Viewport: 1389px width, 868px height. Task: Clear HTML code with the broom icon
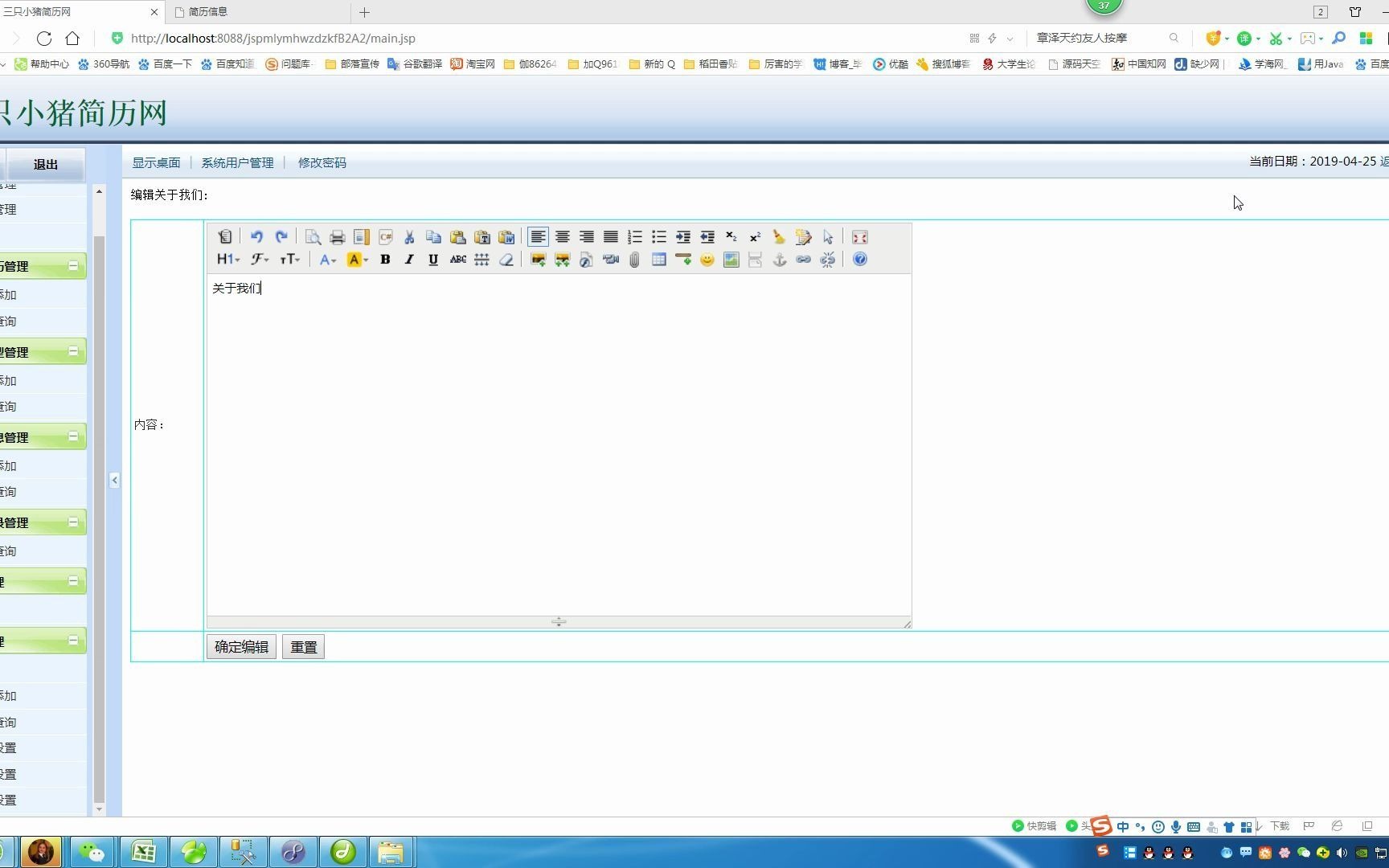coord(779,237)
